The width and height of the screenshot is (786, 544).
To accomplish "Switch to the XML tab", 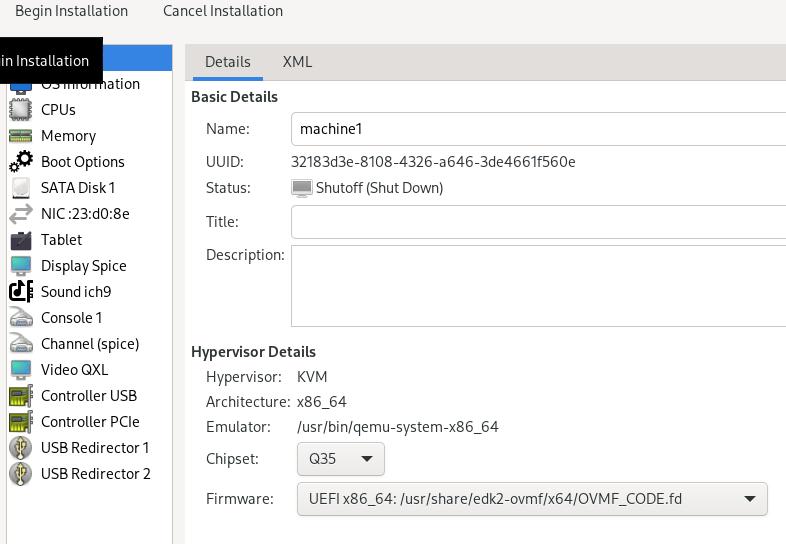I will (297, 62).
